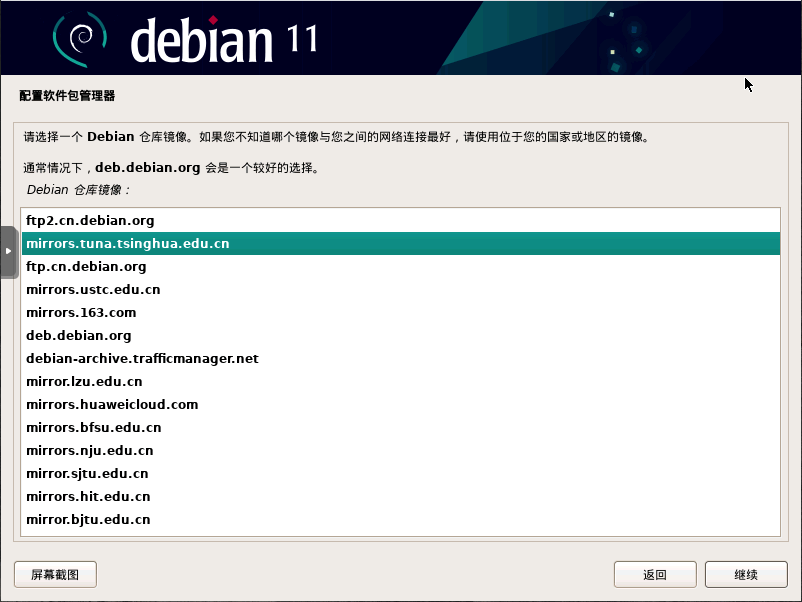Click the 屏幕截图 screenshot button

pyautogui.click(x=55, y=574)
